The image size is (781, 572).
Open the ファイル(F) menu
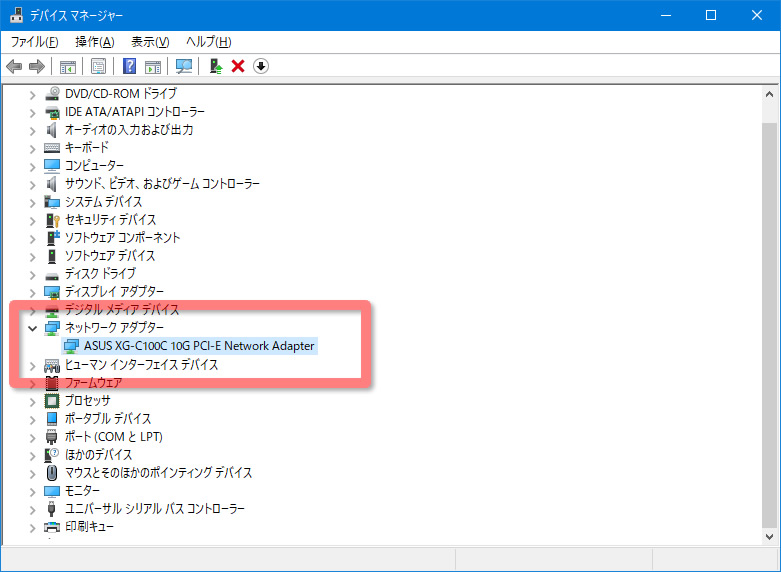[x=34, y=42]
